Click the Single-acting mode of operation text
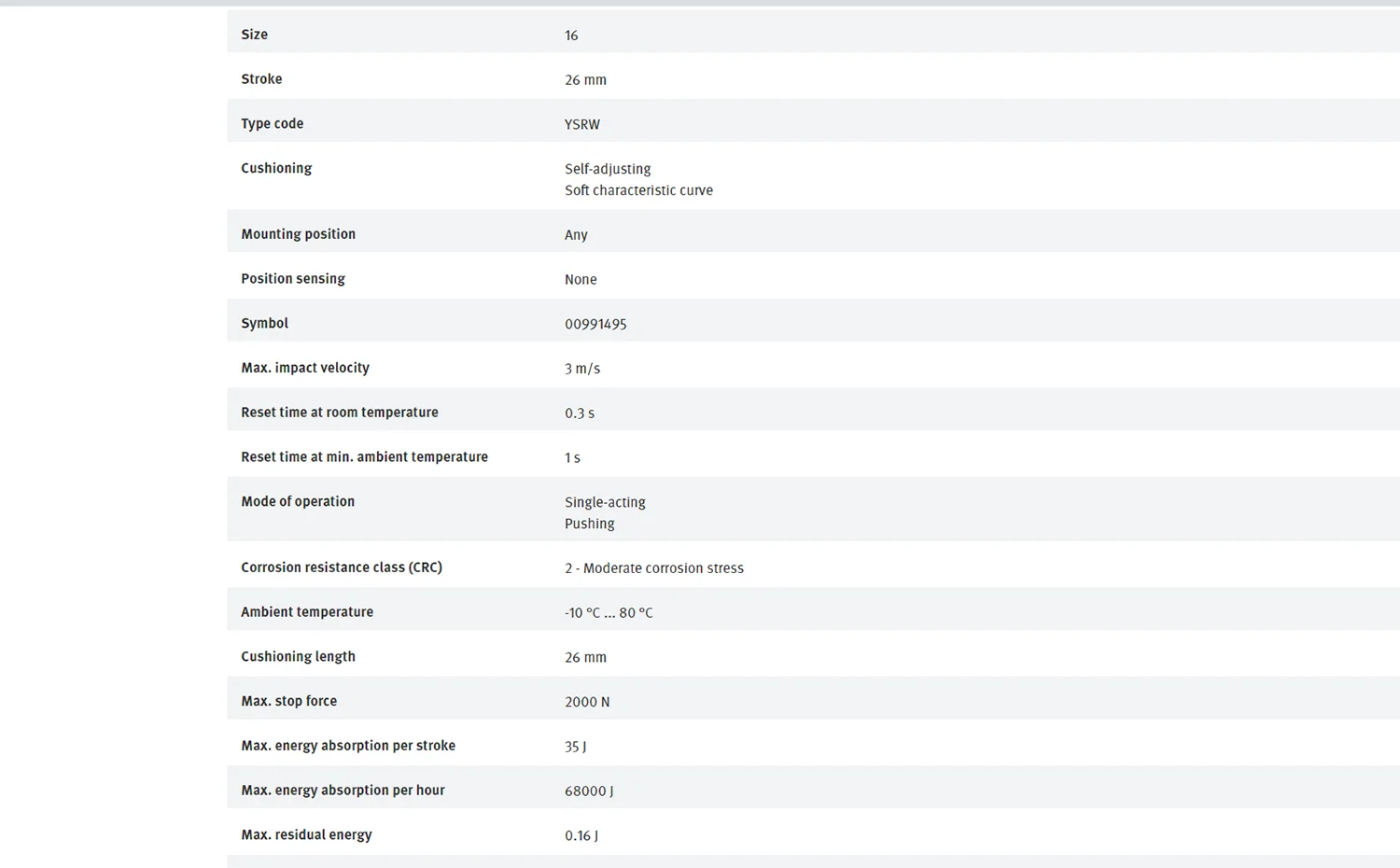This screenshot has height=868, width=1400. click(605, 502)
